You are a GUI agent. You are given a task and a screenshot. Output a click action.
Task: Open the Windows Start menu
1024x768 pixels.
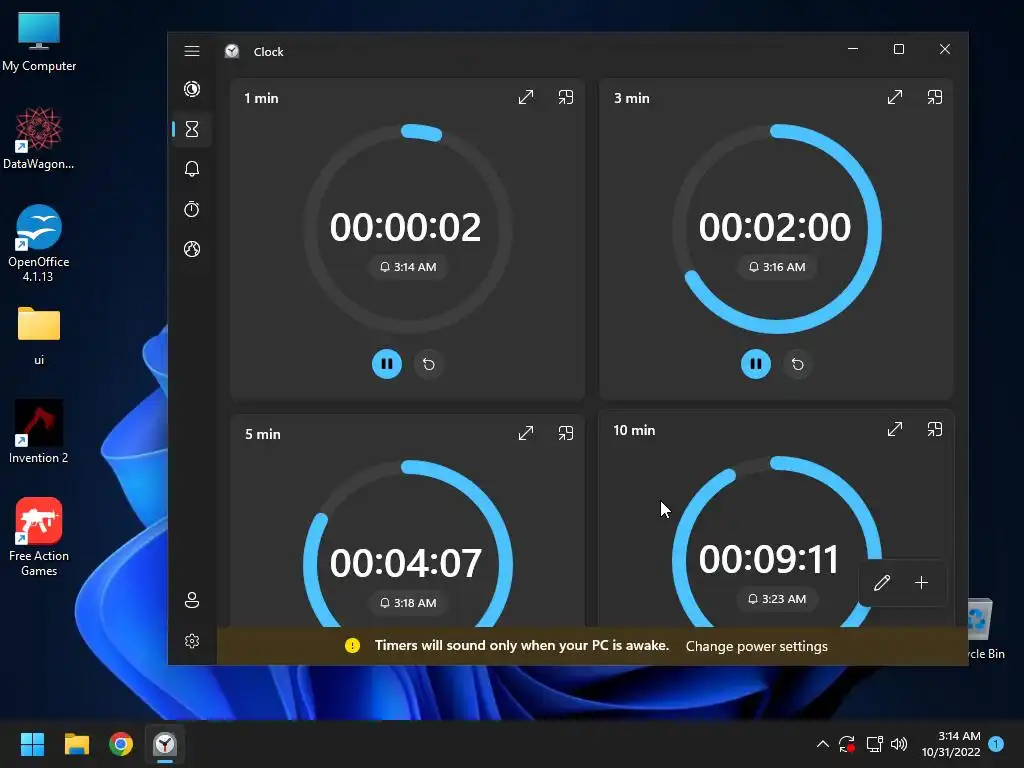click(32, 744)
